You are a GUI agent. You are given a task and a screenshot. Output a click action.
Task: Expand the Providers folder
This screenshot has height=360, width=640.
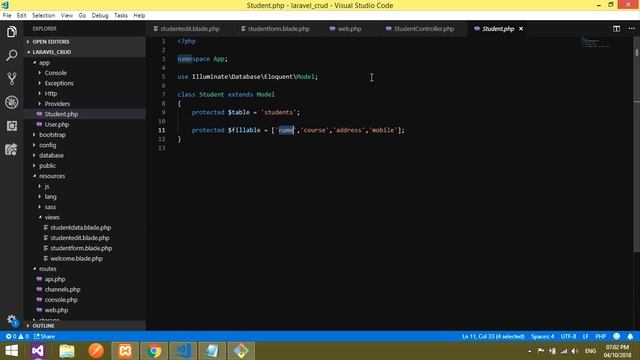[85, 104]
